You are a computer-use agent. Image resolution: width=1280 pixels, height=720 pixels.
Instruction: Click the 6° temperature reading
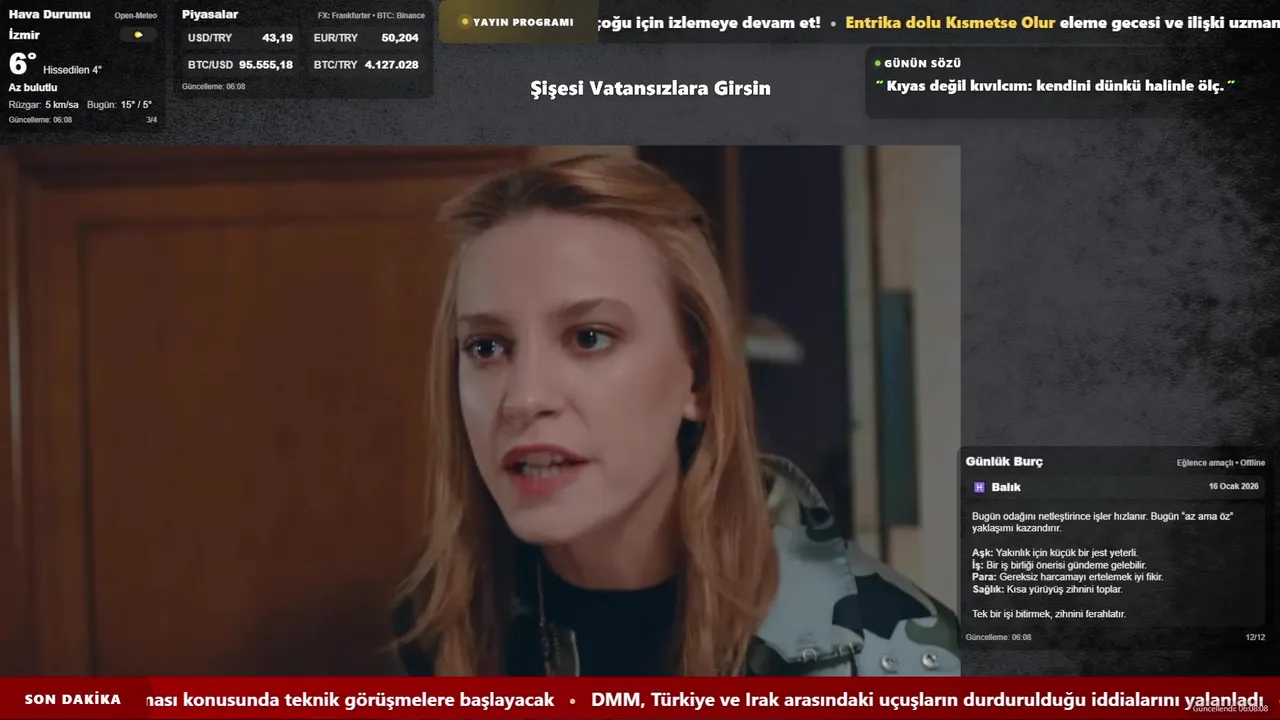click(x=22, y=64)
